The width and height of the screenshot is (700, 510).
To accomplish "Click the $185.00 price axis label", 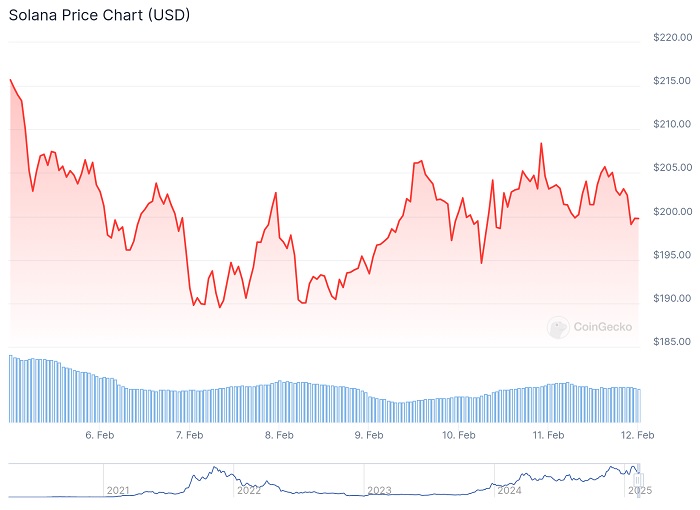I will point(672,342).
